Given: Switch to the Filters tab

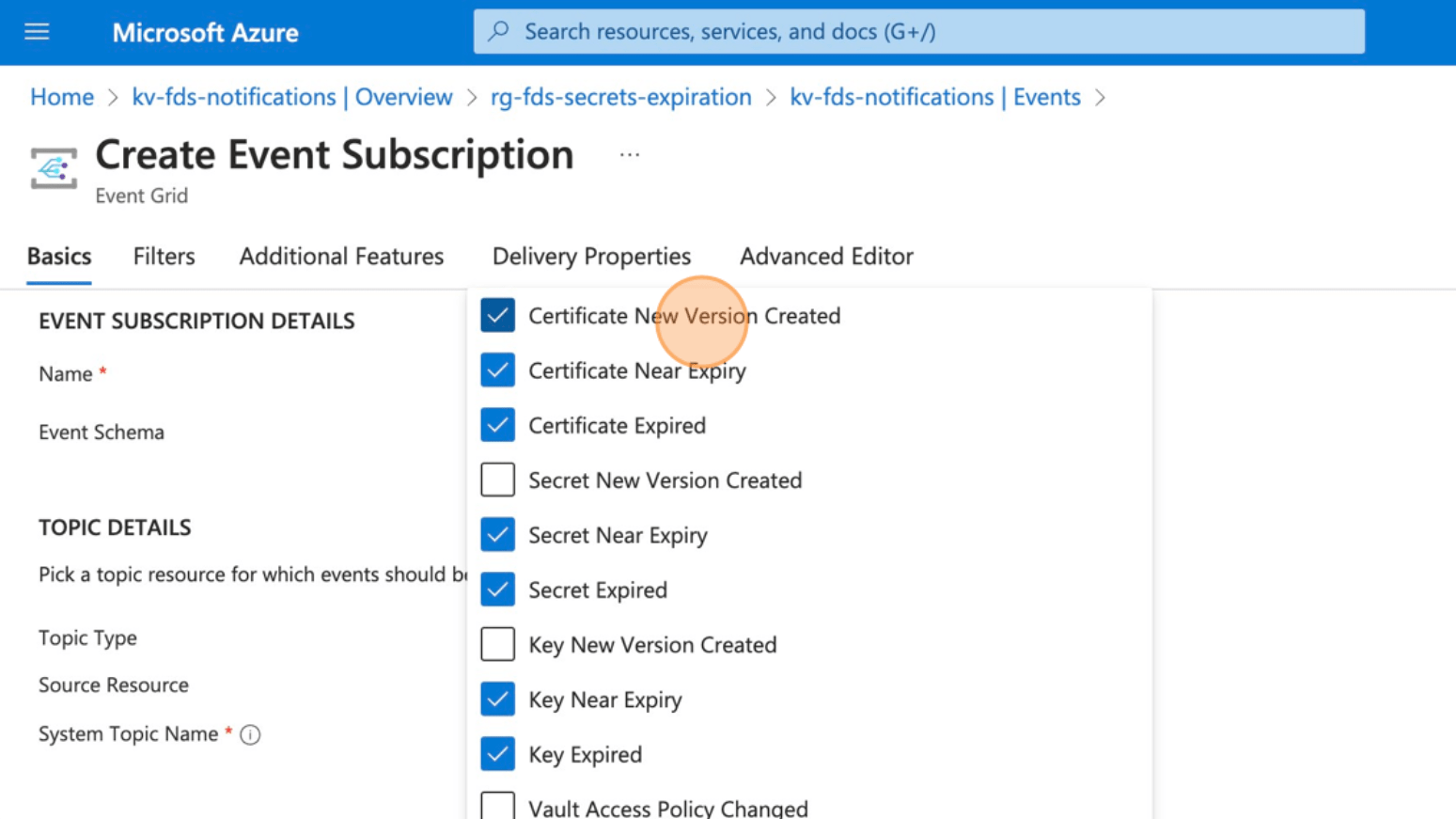Looking at the screenshot, I should click(x=164, y=257).
